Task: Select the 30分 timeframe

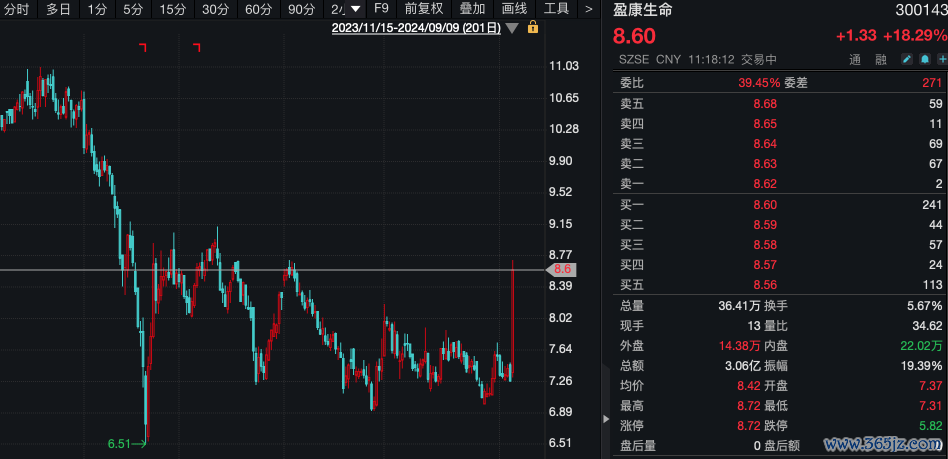Action: [x=215, y=9]
